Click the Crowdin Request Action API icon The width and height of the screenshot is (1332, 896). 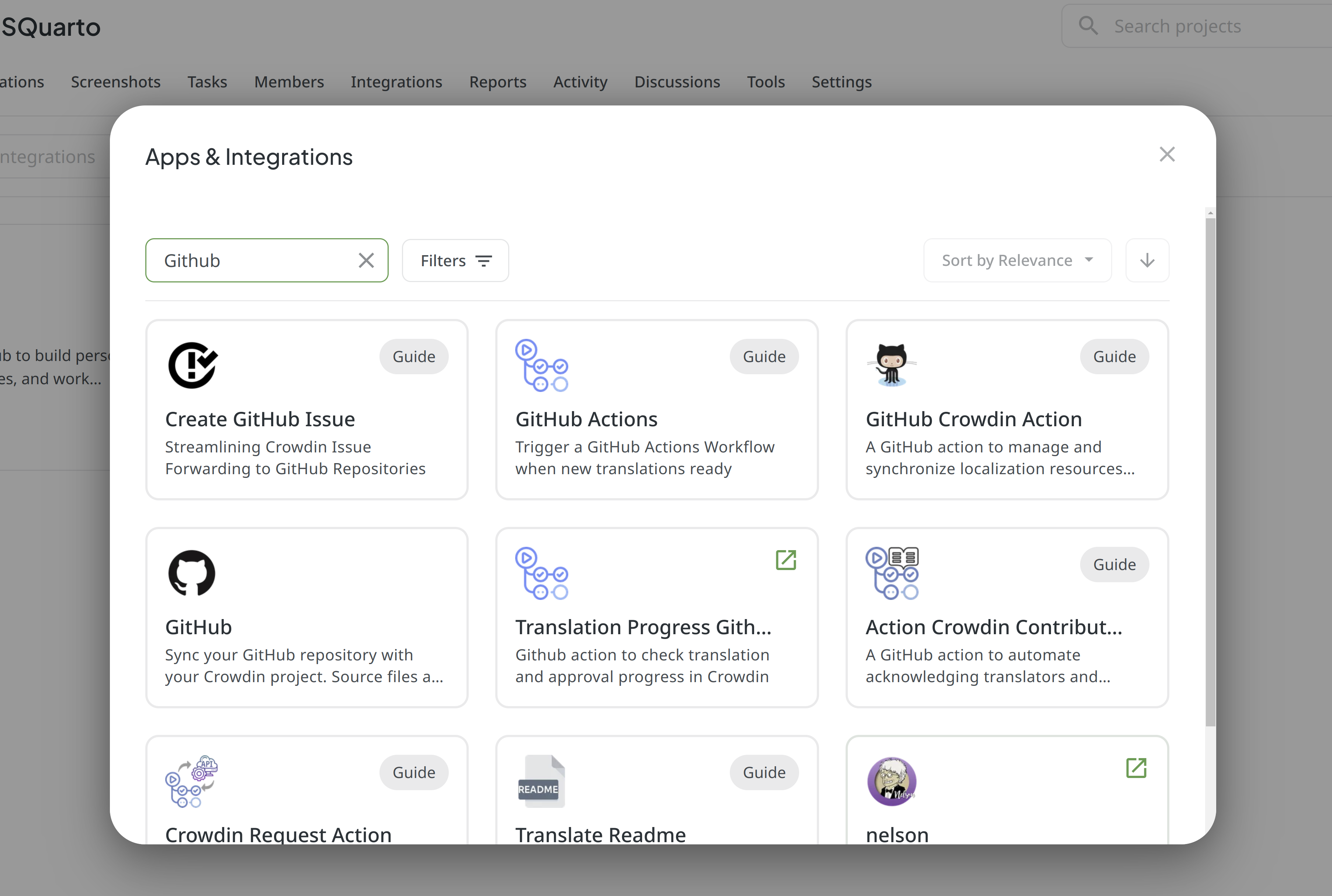pyautogui.click(x=192, y=781)
